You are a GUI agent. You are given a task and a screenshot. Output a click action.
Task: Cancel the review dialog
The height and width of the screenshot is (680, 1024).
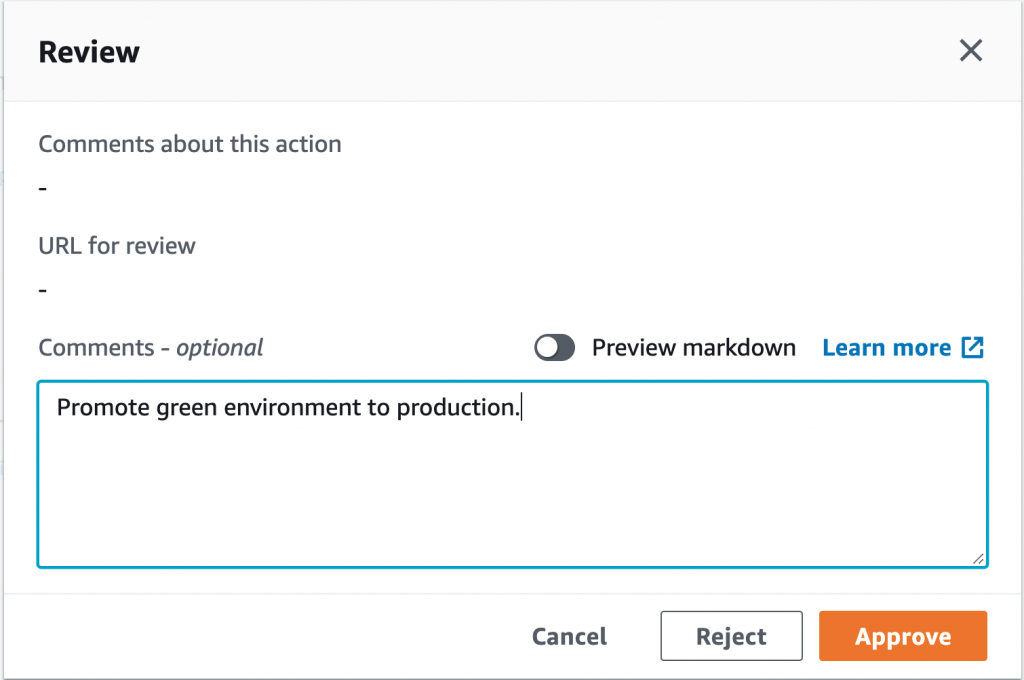click(569, 637)
